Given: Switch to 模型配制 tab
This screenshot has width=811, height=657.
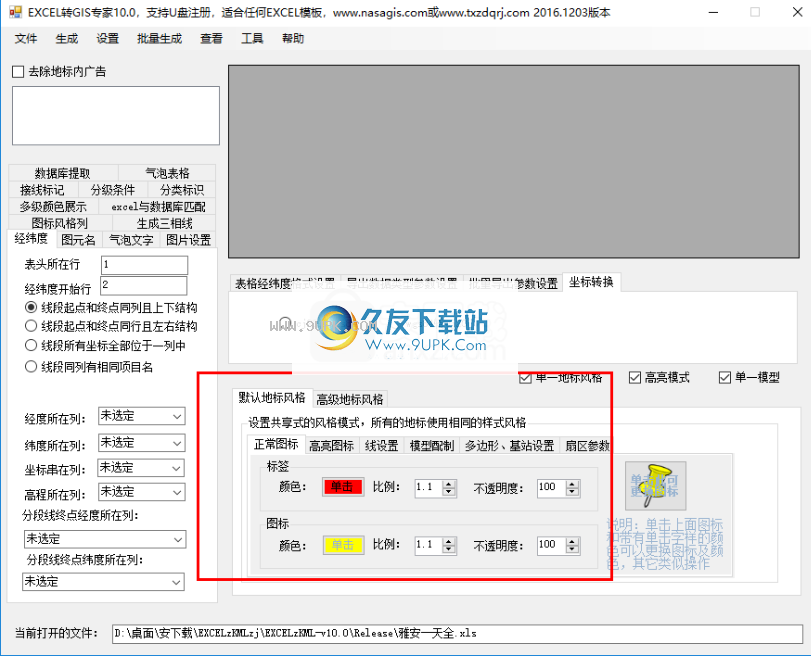Looking at the screenshot, I should coord(432,446).
